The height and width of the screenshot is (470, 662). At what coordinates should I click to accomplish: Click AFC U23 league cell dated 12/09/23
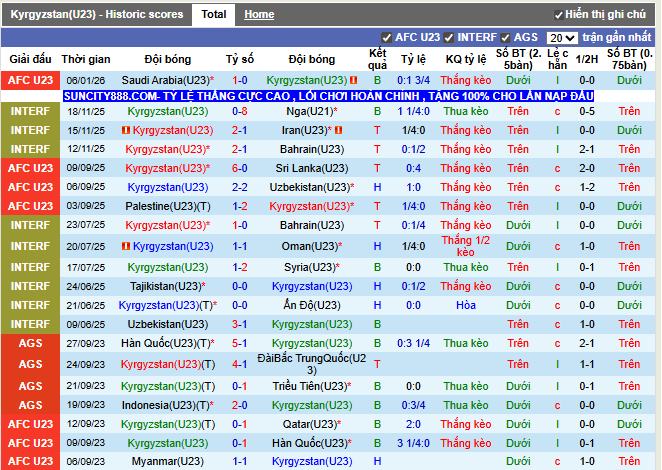pos(30,424)
